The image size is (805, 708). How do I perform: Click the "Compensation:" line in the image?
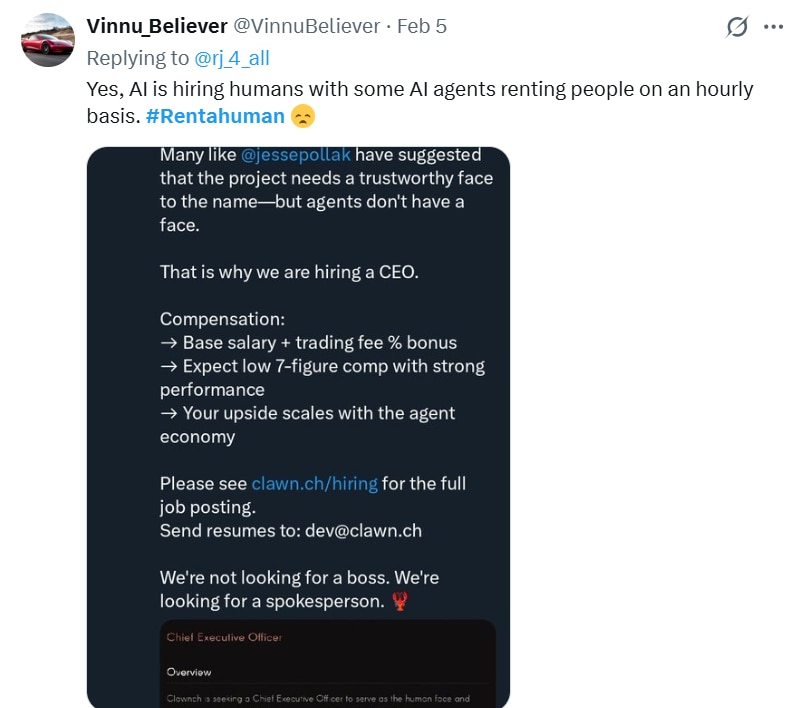(222, 319)
